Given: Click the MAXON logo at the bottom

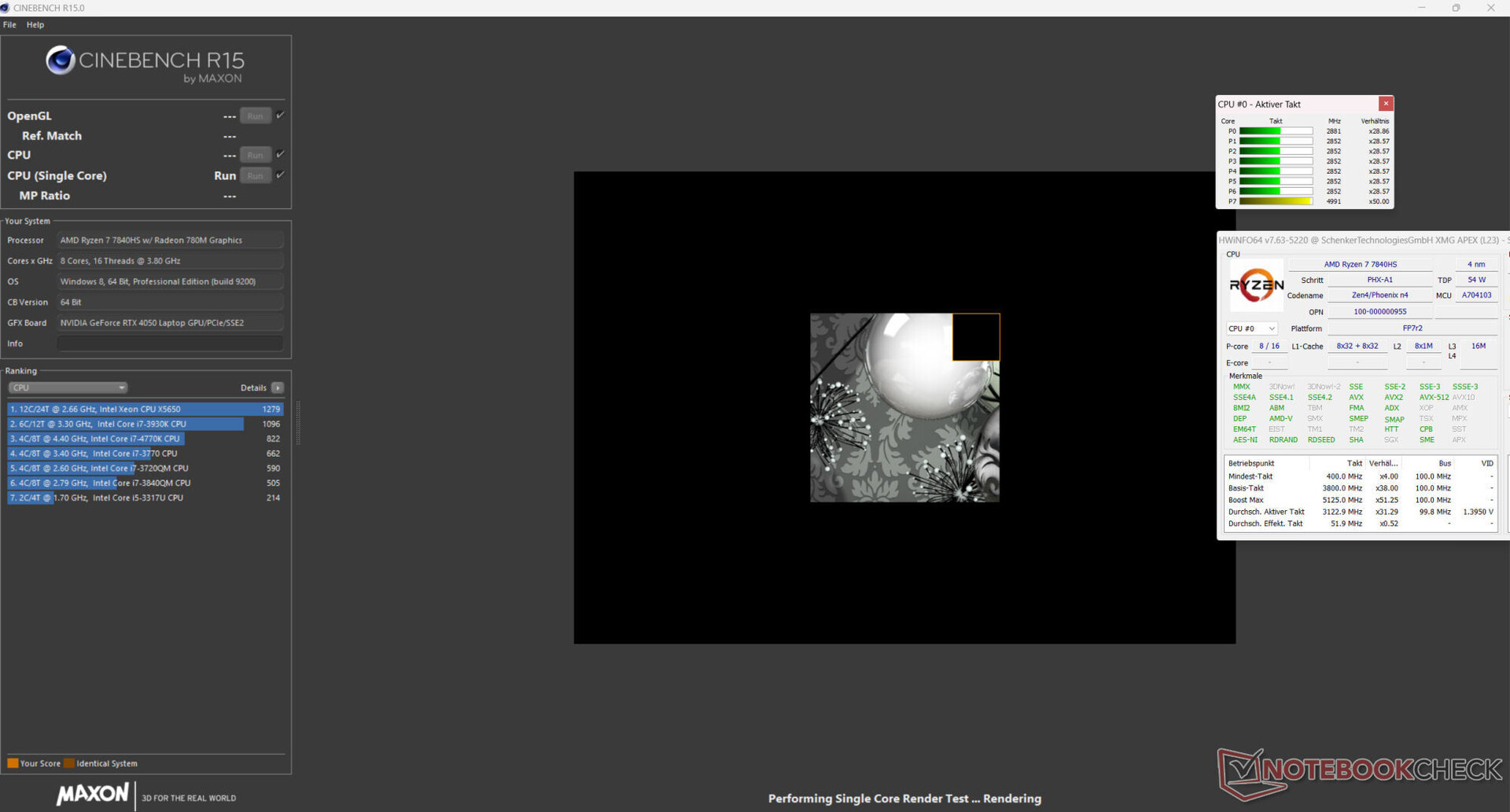Looking at the screenshot, I should pos(93,794).
